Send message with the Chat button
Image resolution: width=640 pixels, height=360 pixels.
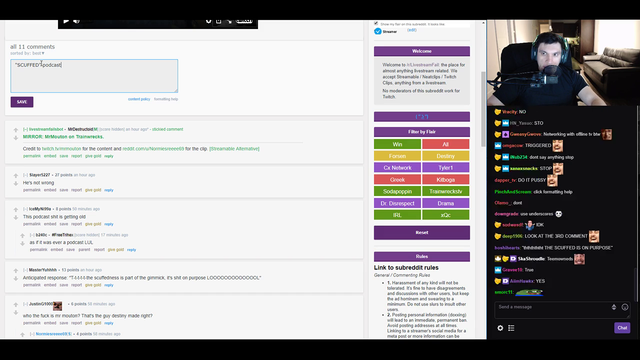[622, 327]
